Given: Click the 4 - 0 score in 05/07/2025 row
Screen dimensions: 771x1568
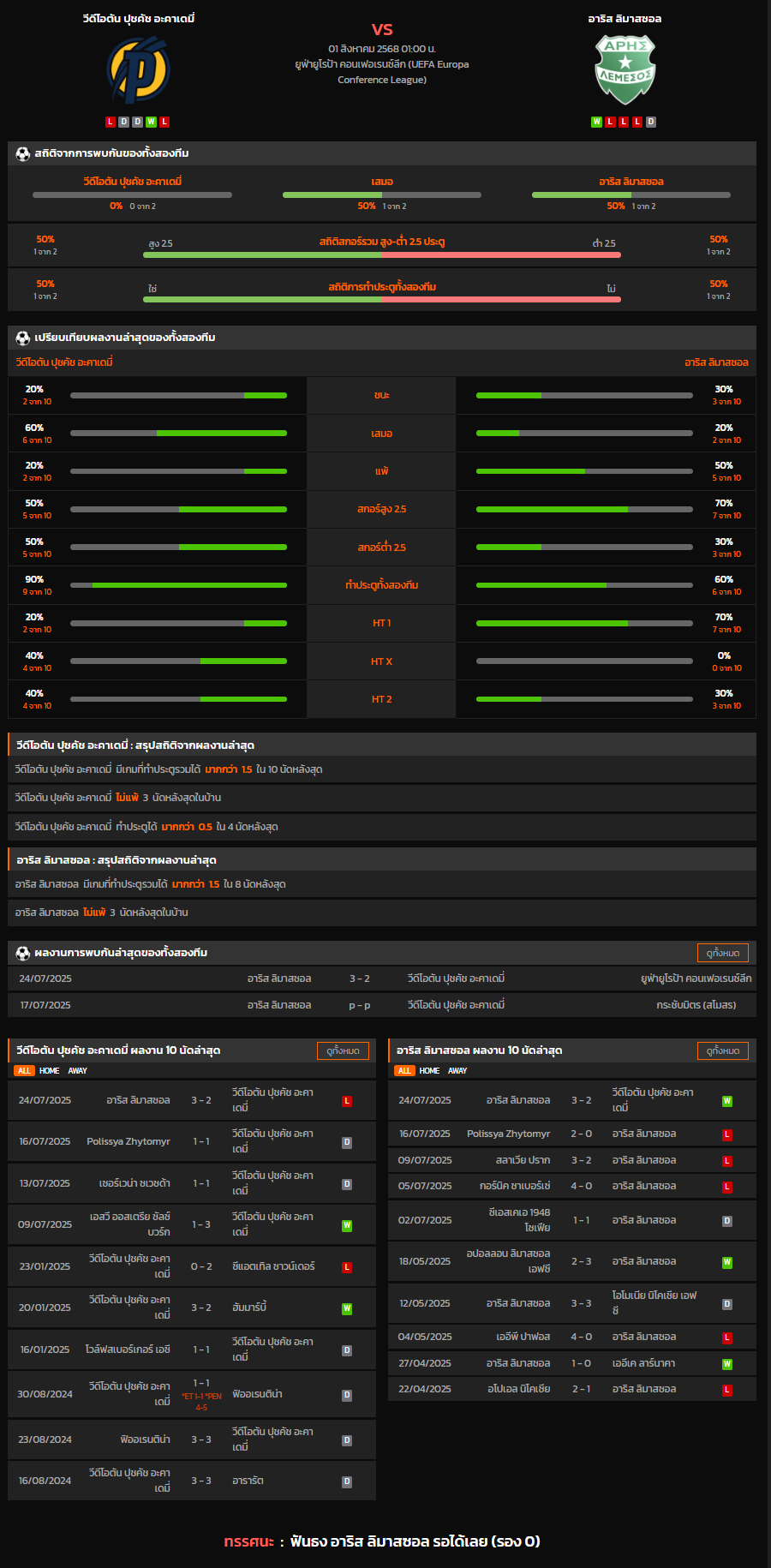Looking at the screenshot, I should pos(582,1186).
